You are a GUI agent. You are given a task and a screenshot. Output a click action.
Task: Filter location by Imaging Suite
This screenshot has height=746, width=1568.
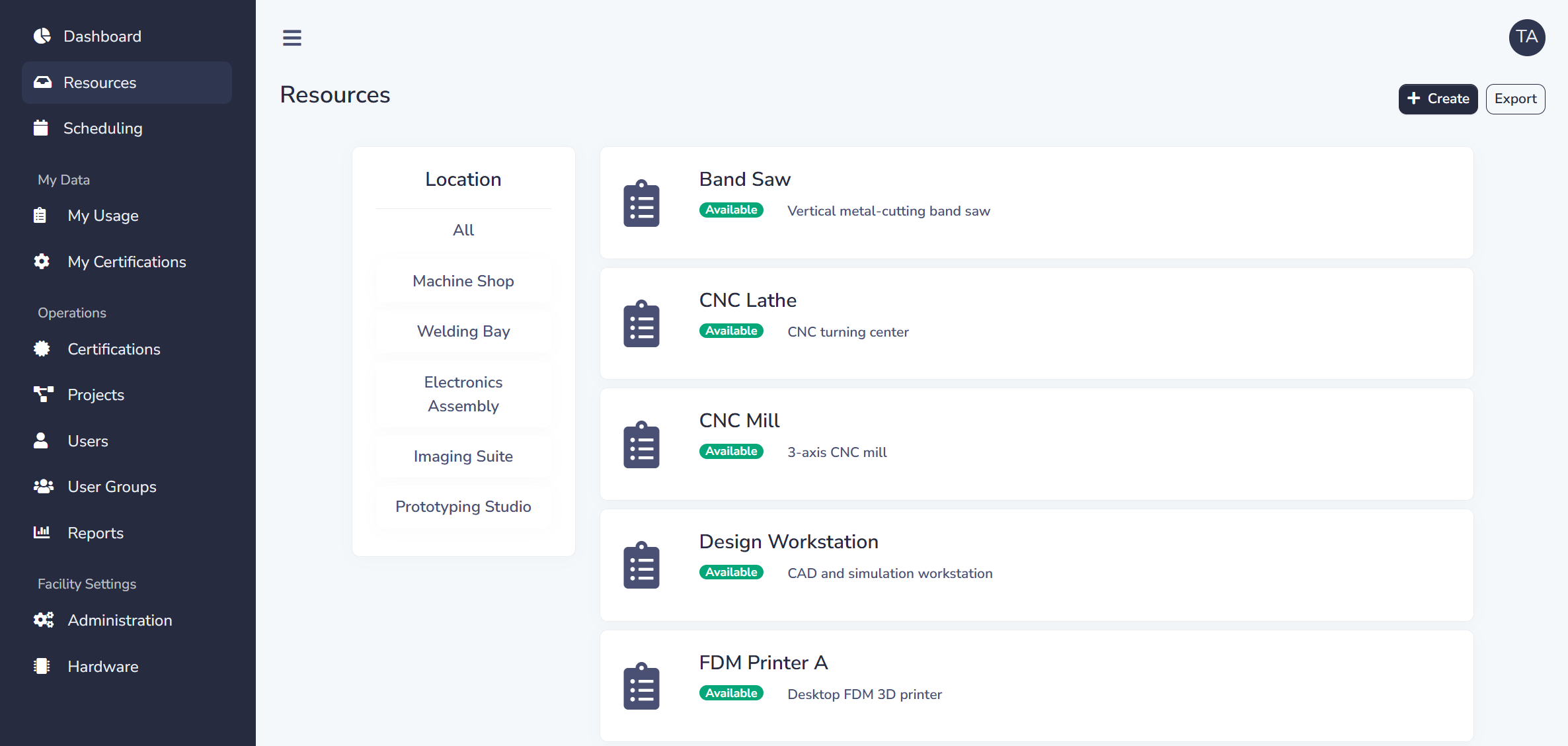pos(463,456)
